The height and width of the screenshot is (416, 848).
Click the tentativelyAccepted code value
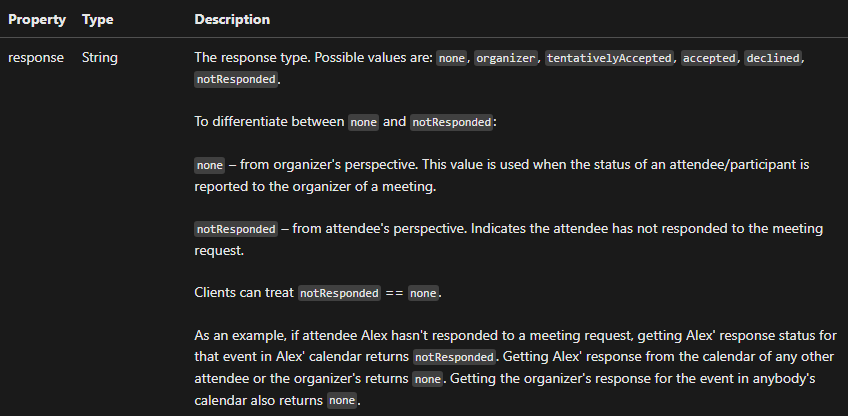point(609,58)
